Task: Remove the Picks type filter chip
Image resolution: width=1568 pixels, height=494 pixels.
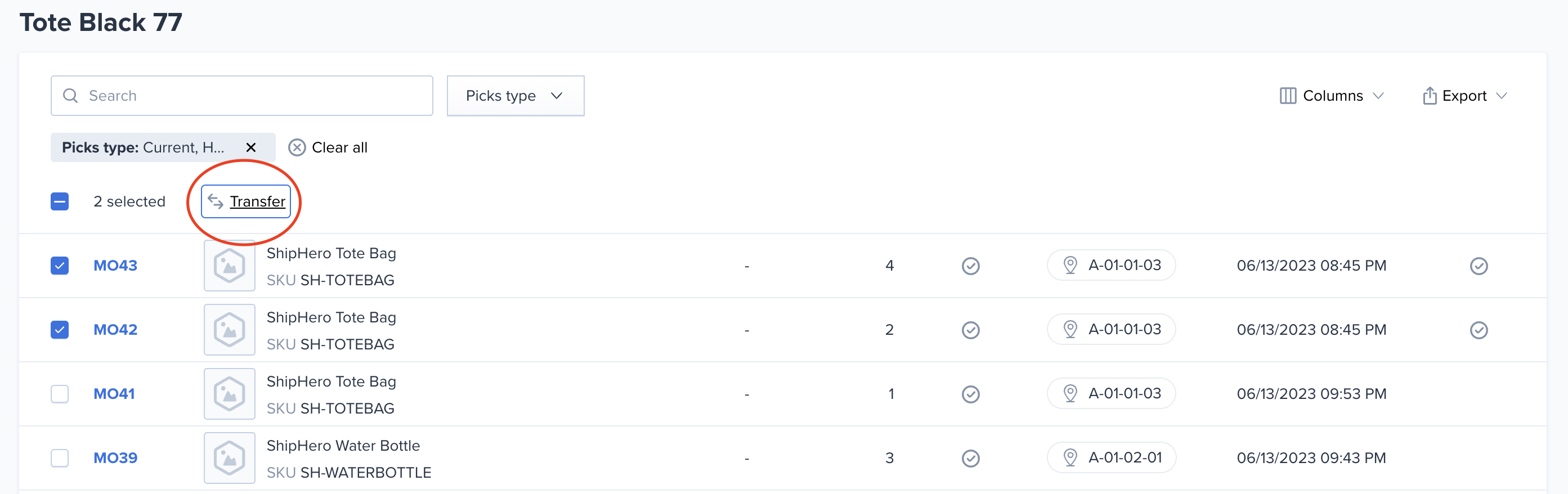Action: (x=251, y=147)
